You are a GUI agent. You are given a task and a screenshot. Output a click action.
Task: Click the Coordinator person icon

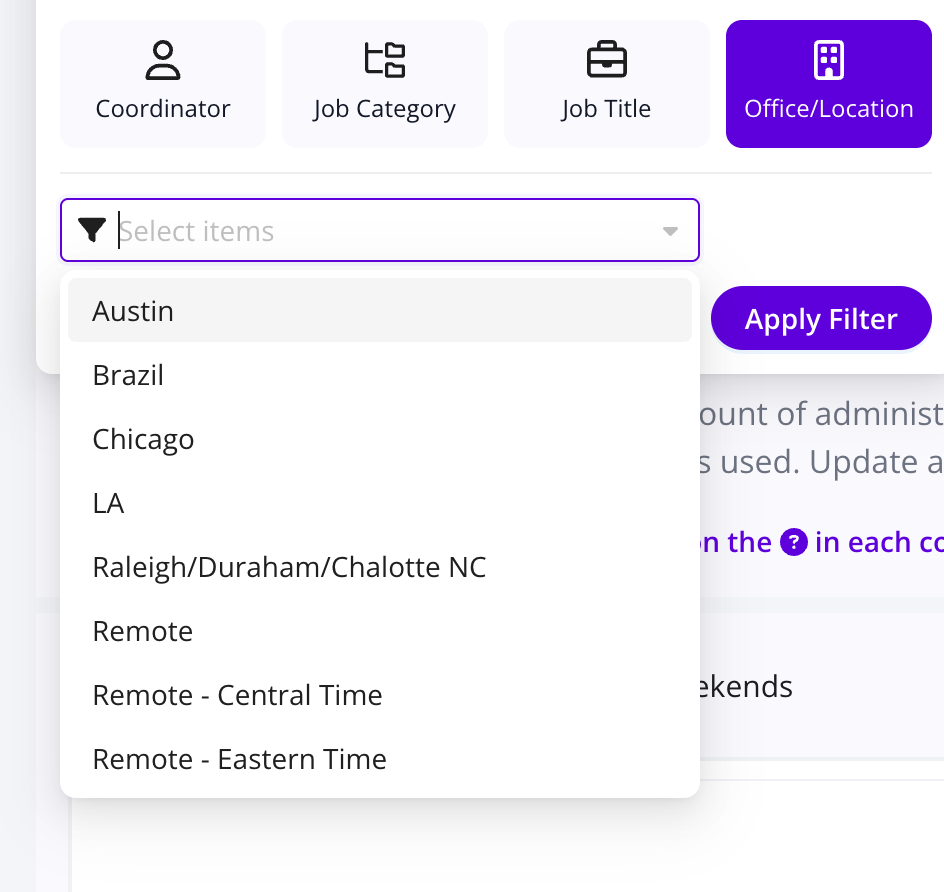[x=163, y=60]
